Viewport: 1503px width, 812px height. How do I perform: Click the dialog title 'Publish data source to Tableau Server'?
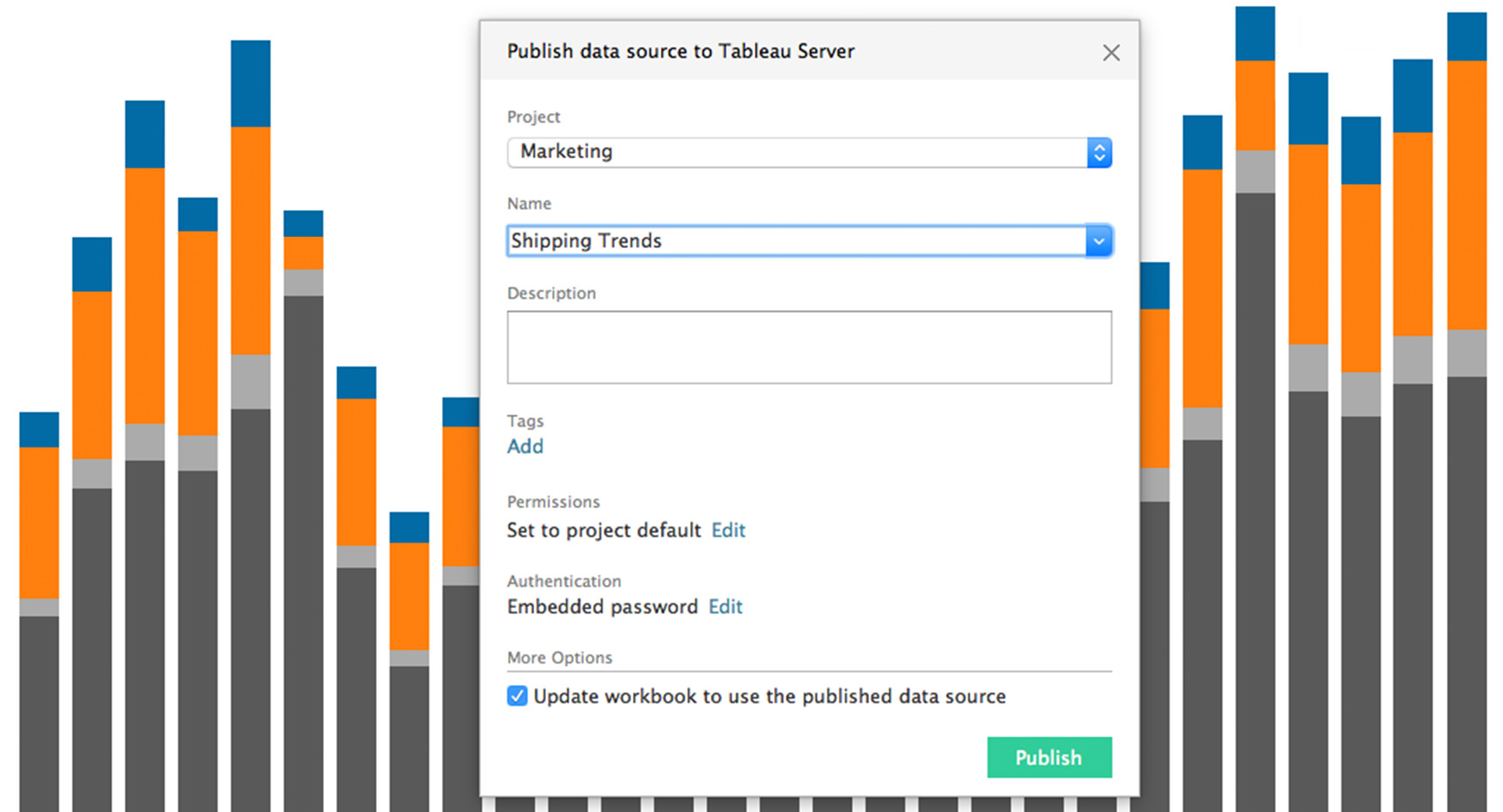(x=681, y=52)
